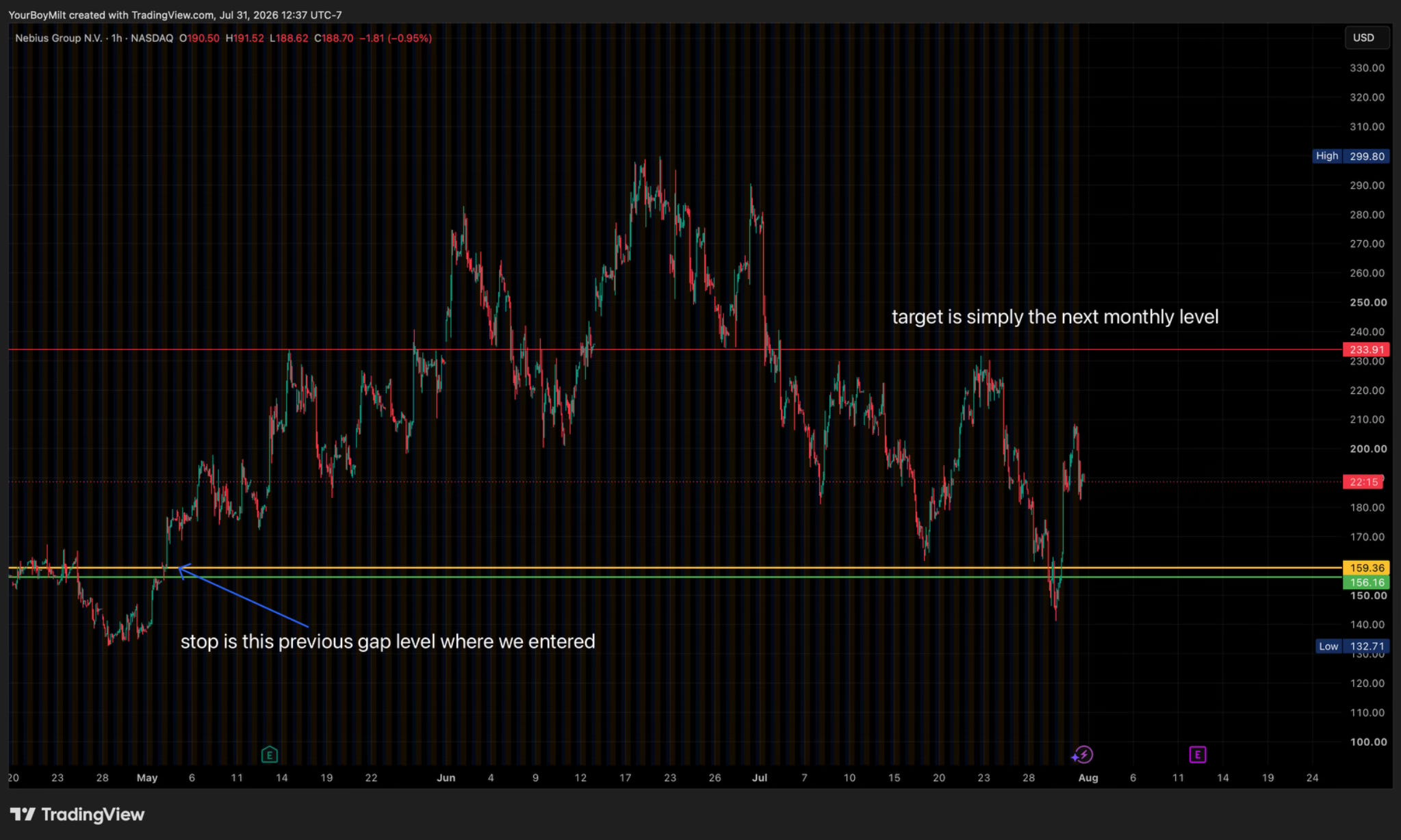
Task: Click date 26 on the time axis
Action: click(715, 778)
